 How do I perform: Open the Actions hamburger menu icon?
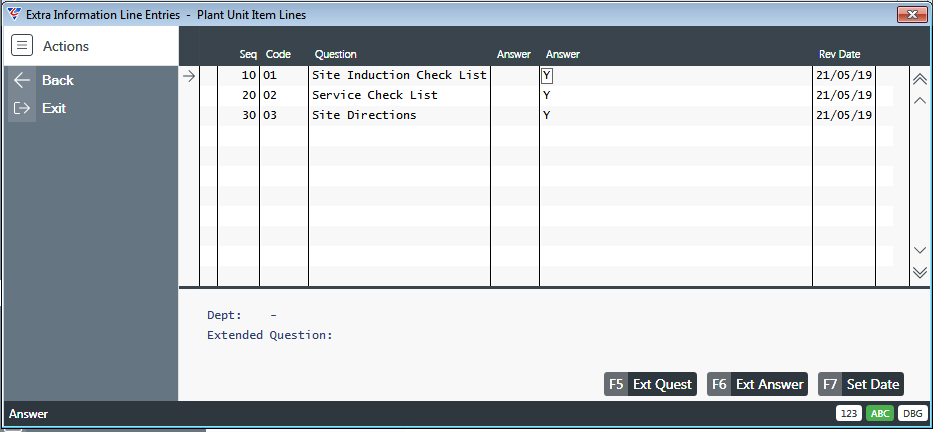click(22, 45)
